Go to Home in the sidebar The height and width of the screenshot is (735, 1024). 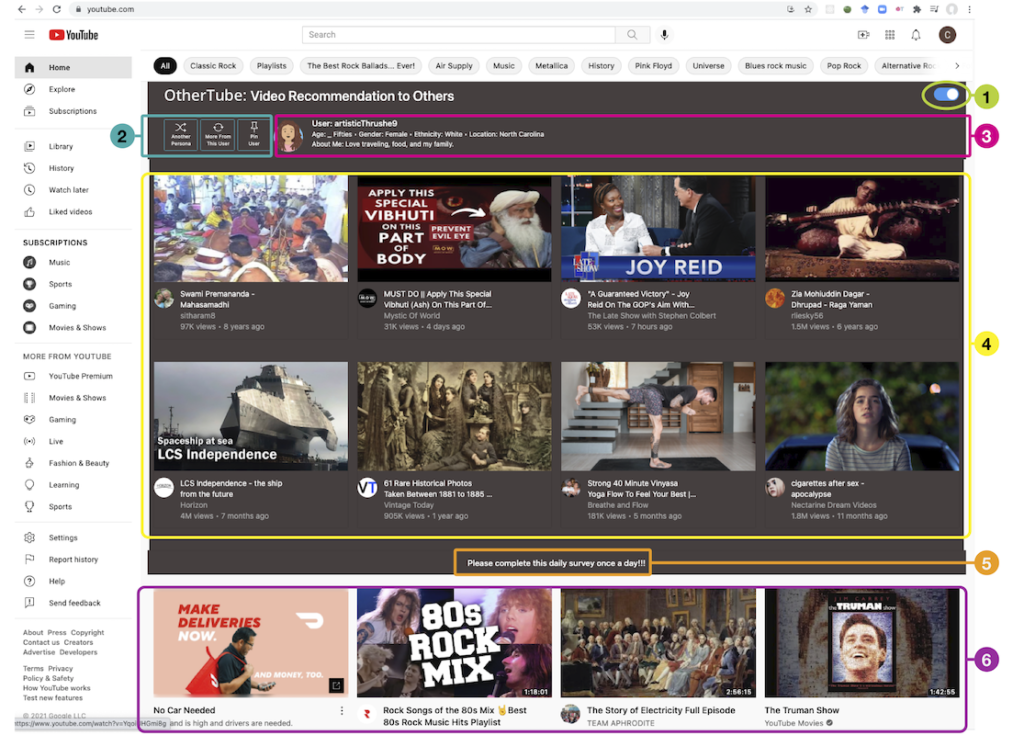click(x=73, y=67)
